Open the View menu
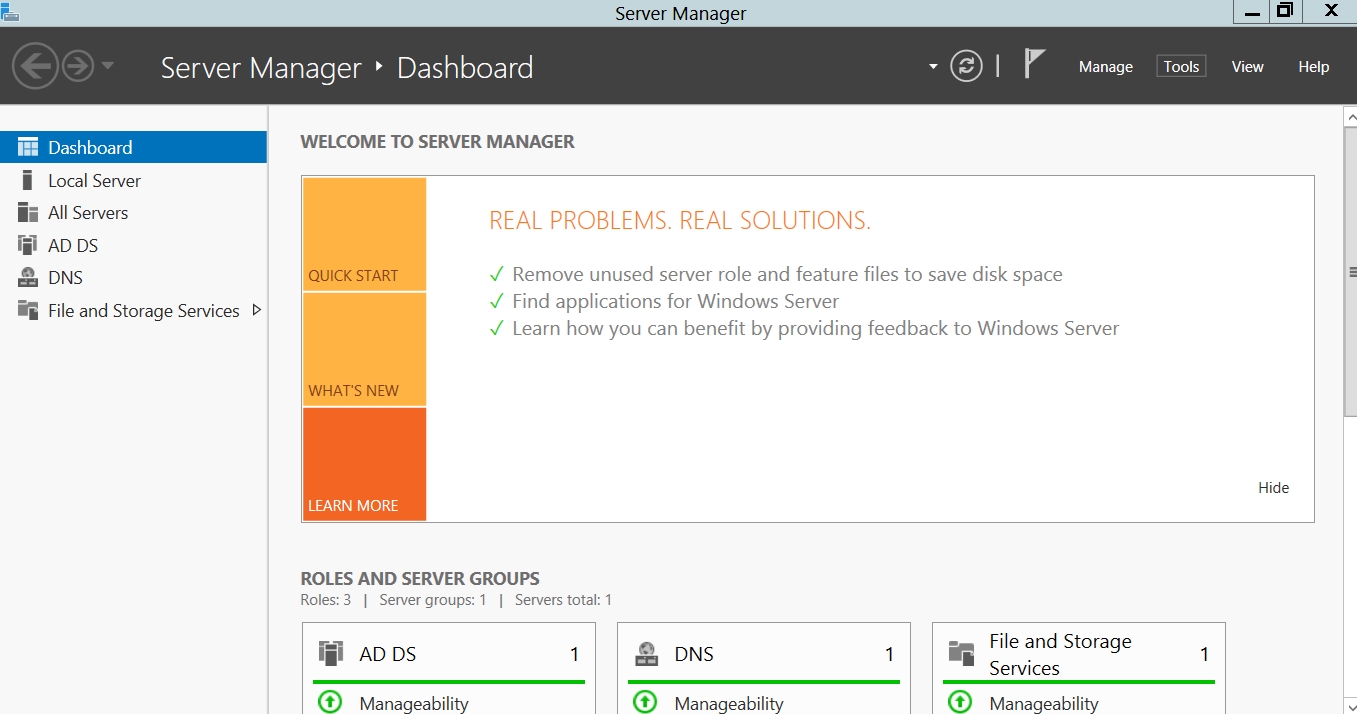Image resolution: width=1357 pixels, height=714 pixels. pos(1247,67)
